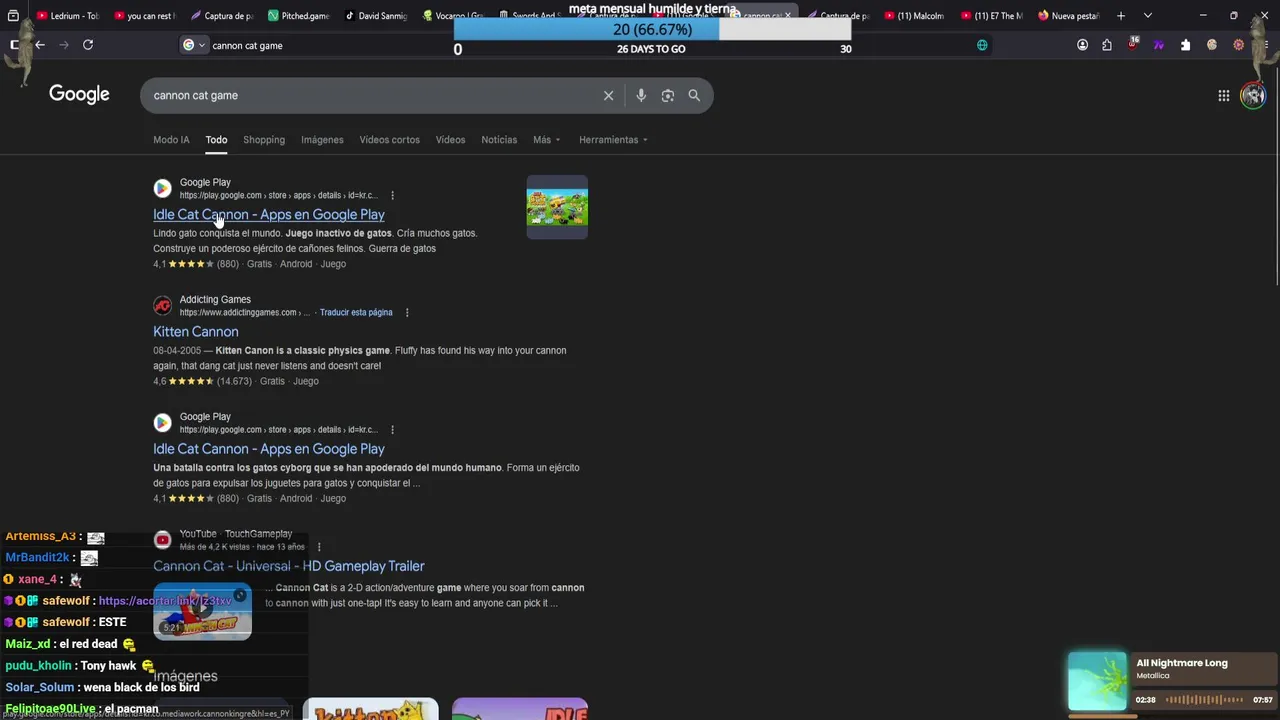Click the teal globe icon in address bar
The width and height of the screenshot is (1280, 720).
click(x=982, y=45)
